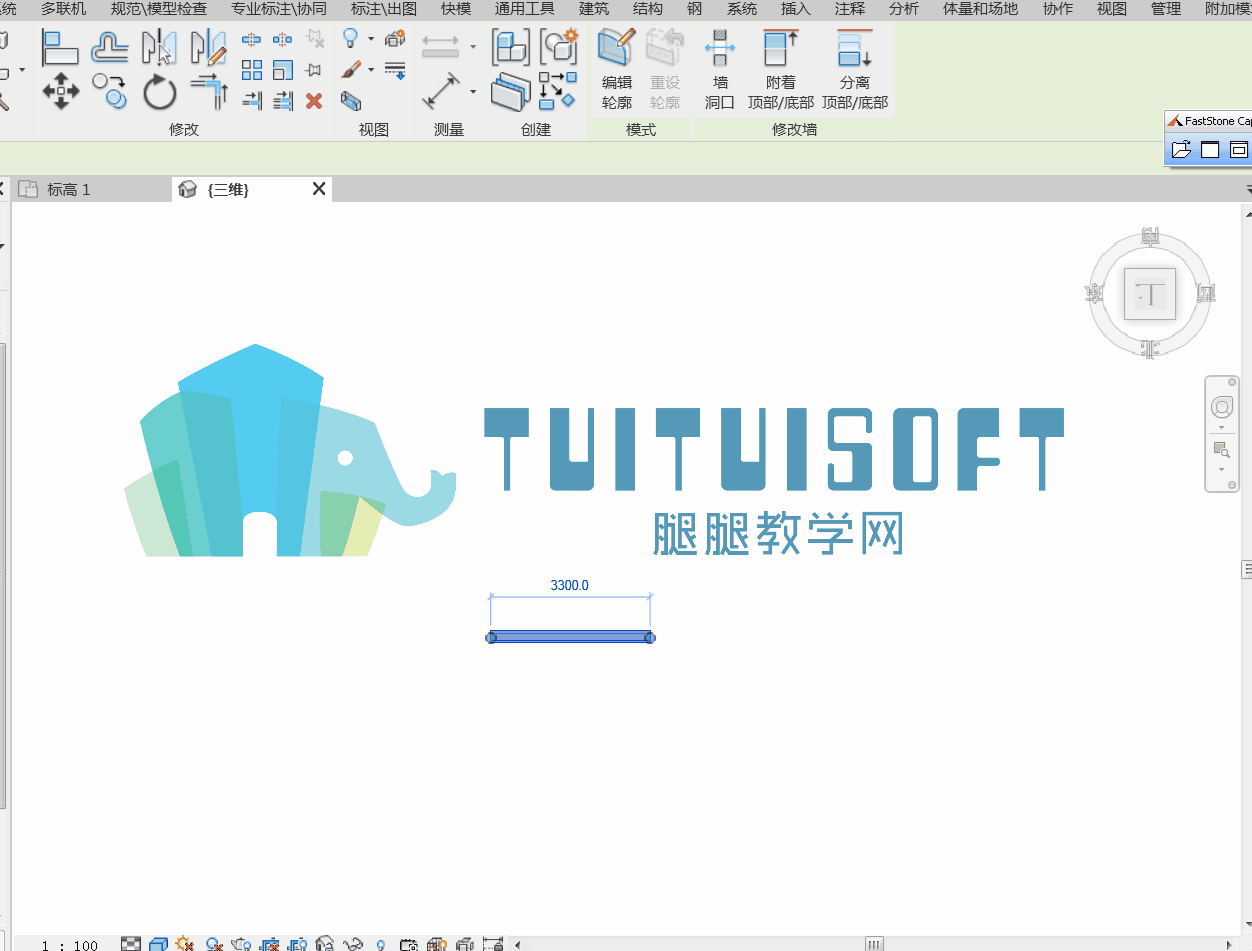Click the Selection Box icon
This screenshot has width=1252, height=951.
click(x=351, y=100)
